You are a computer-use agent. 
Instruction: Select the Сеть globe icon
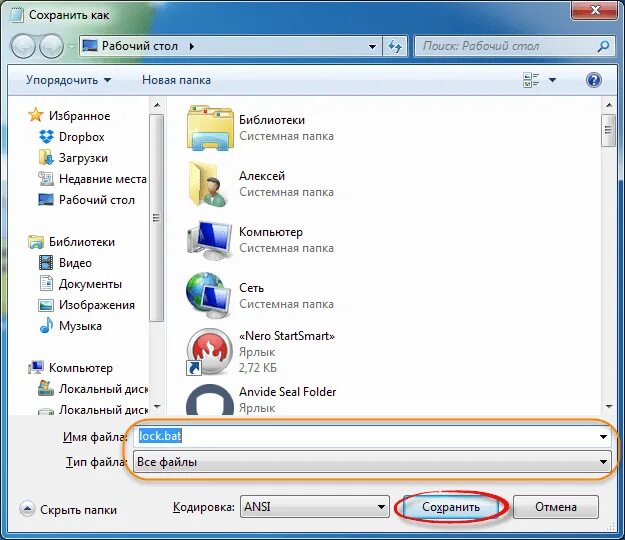[209, 295]
